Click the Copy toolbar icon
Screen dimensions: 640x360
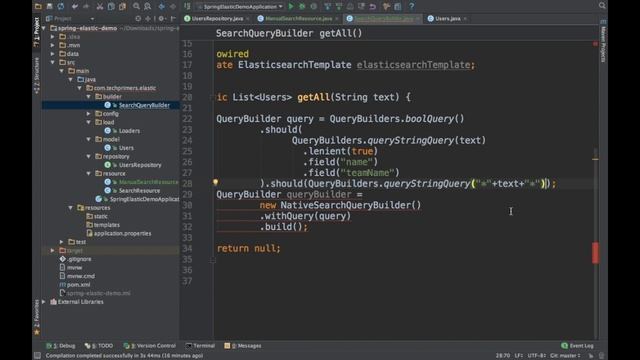coord(111,6)
